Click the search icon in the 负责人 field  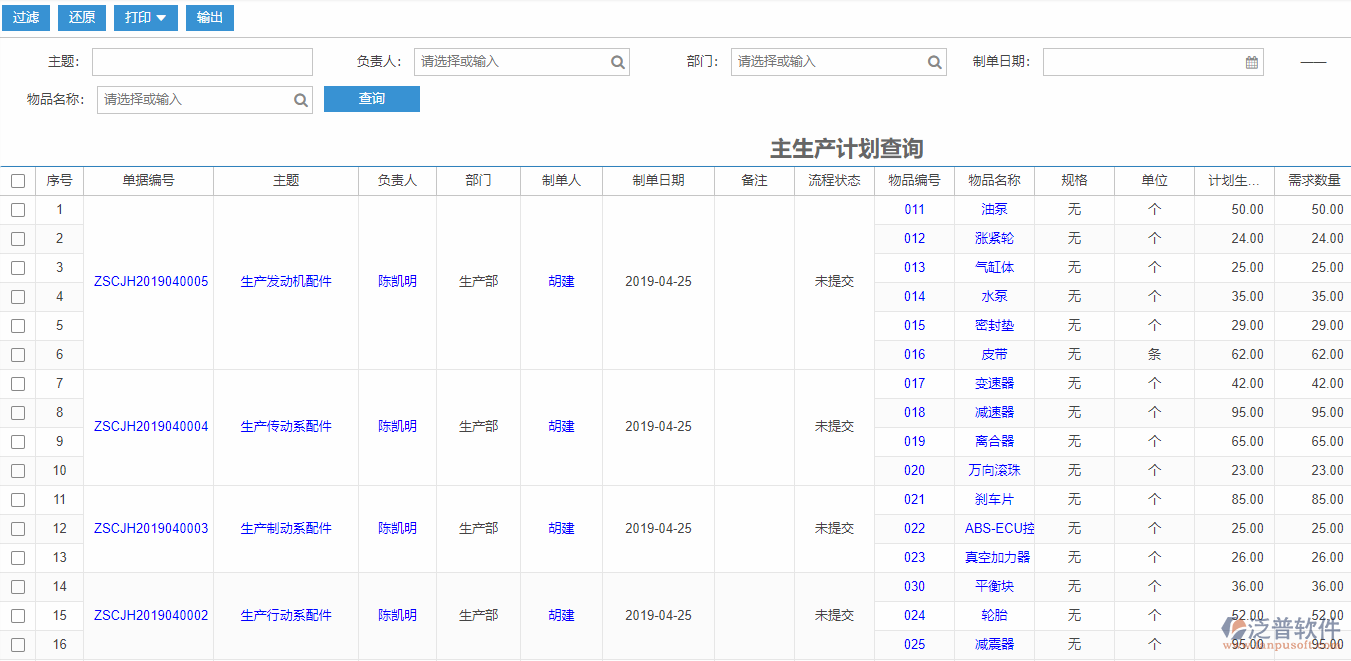pyautogui.click(x=617, y=61)
